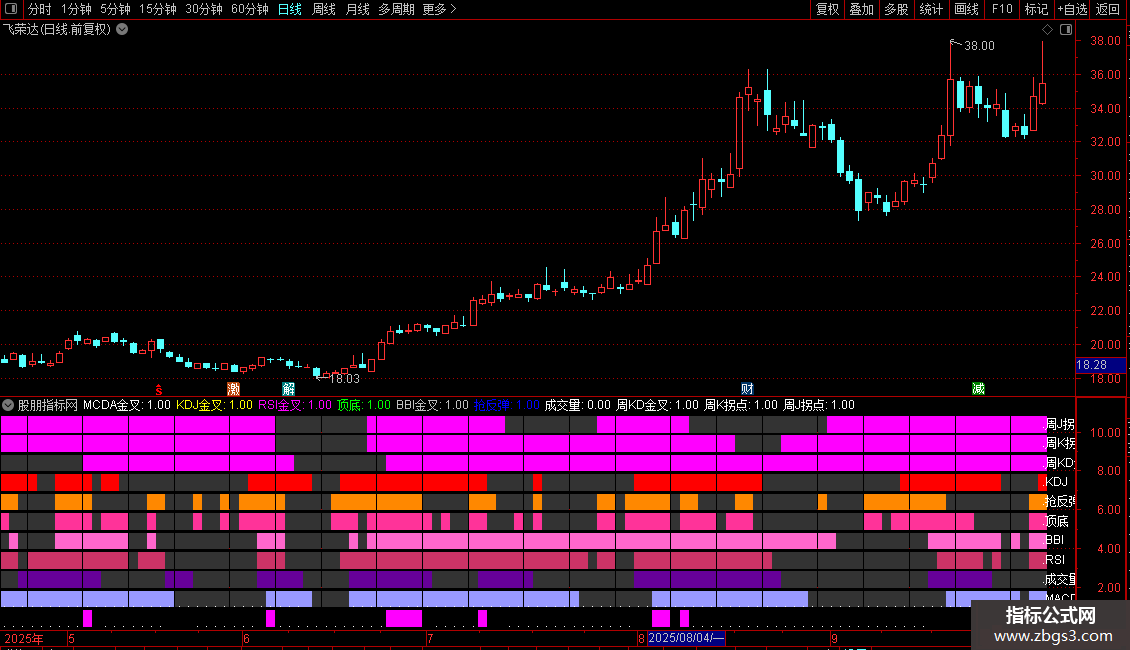The height and width of the screenshot is (650, 1130).
Task: Switch to 分时 chart
Action: click(x=40, y=9)
